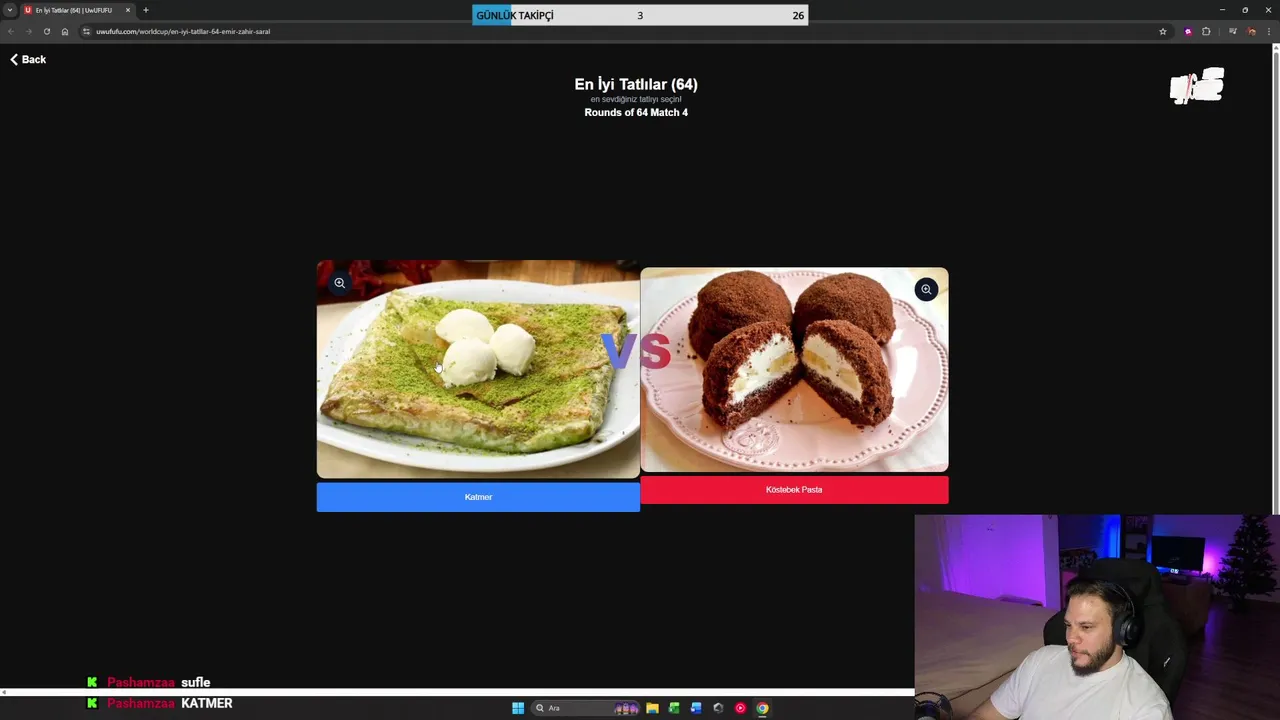Image resolution: width=1280 pixels, height=720 pixels.
Task: Click the GÜNLÜK TAKİPÇİ progress bar
Action: point(640,15)
